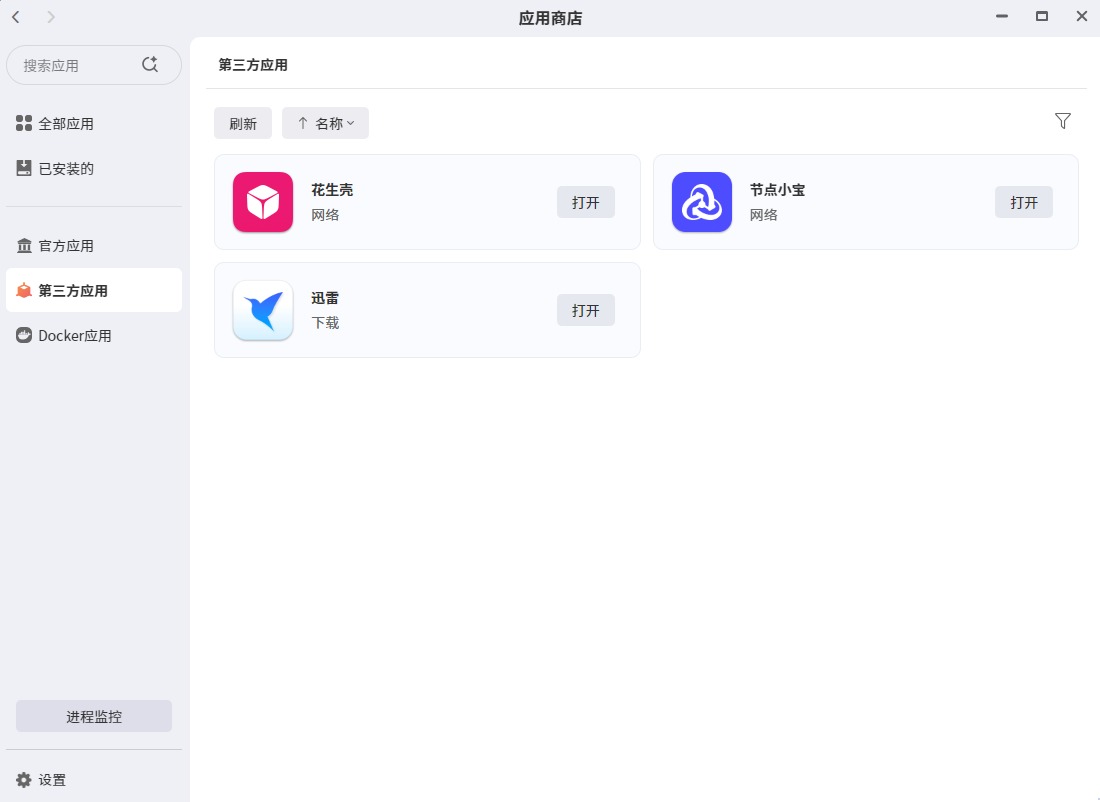Open 官方应用 via its bank icon
Screen dimensions: 1100x802
(x=23, y=245)
